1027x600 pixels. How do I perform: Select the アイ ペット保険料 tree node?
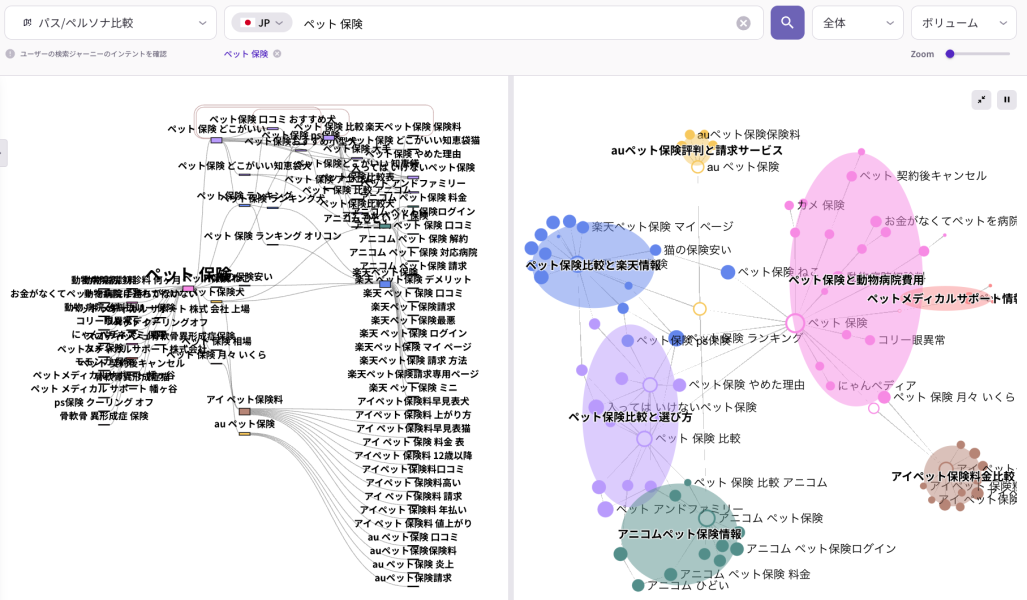244,411
